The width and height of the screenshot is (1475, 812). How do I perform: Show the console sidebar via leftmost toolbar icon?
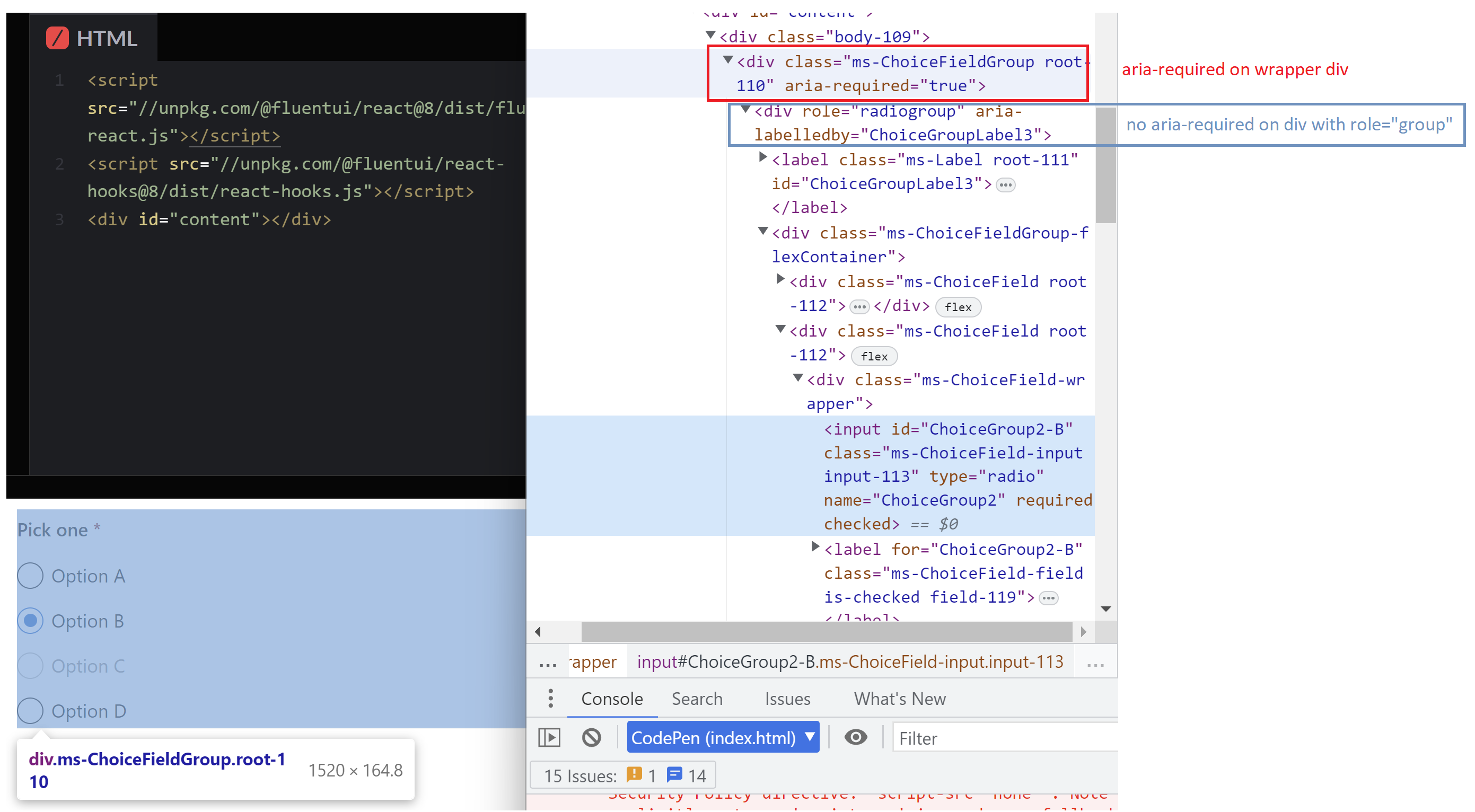(549, 737)
